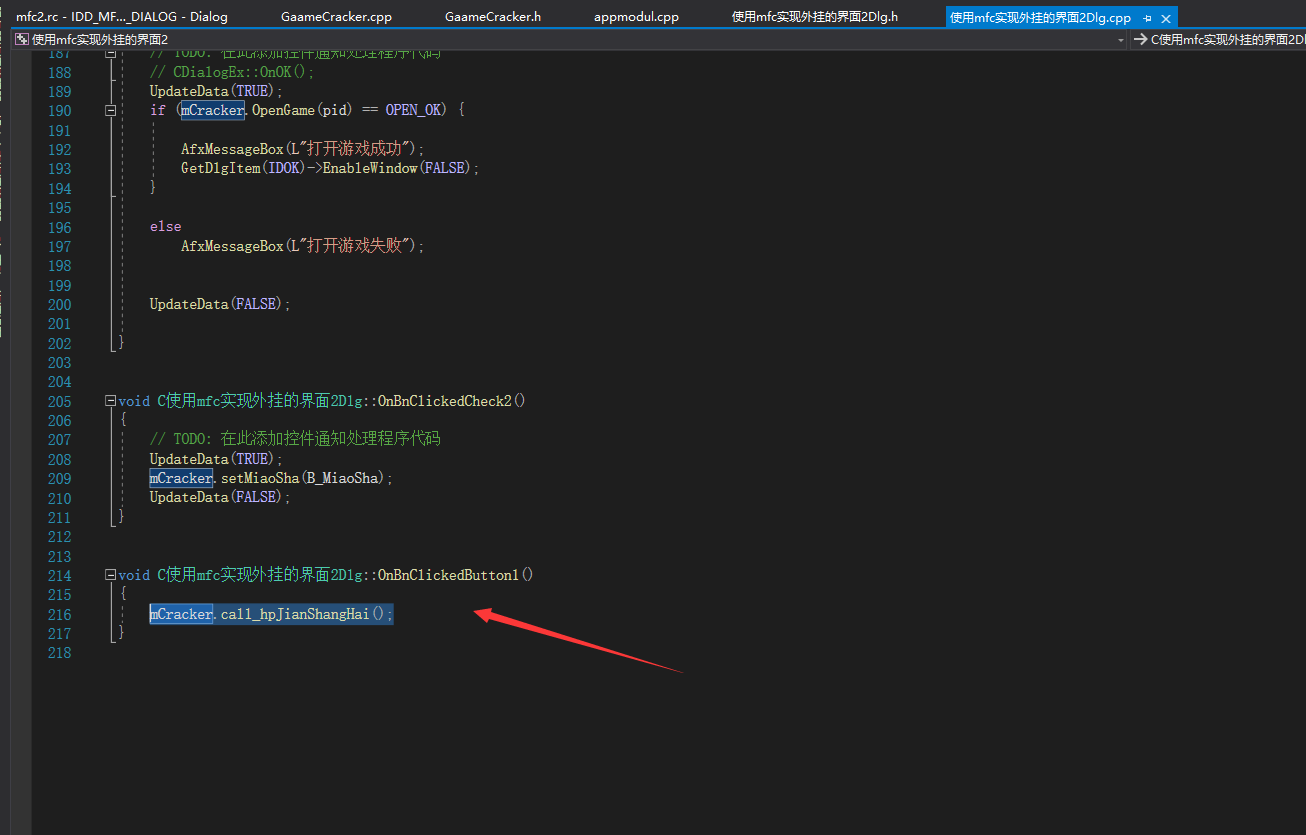This screenshot has width=1306, height=835.
Task: Click the highlighted mCracker on line 190
Action: 212,110
